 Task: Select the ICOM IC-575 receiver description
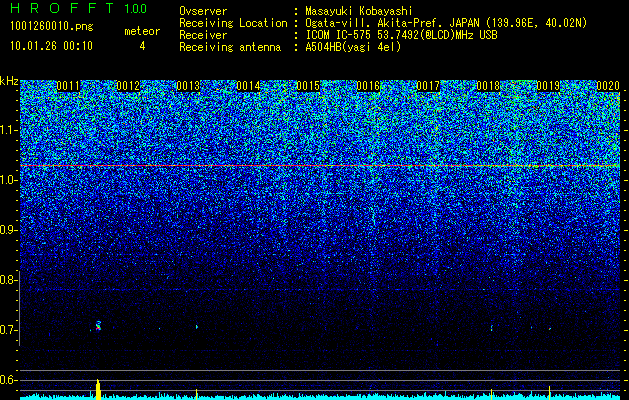click(x=401, y=35)
